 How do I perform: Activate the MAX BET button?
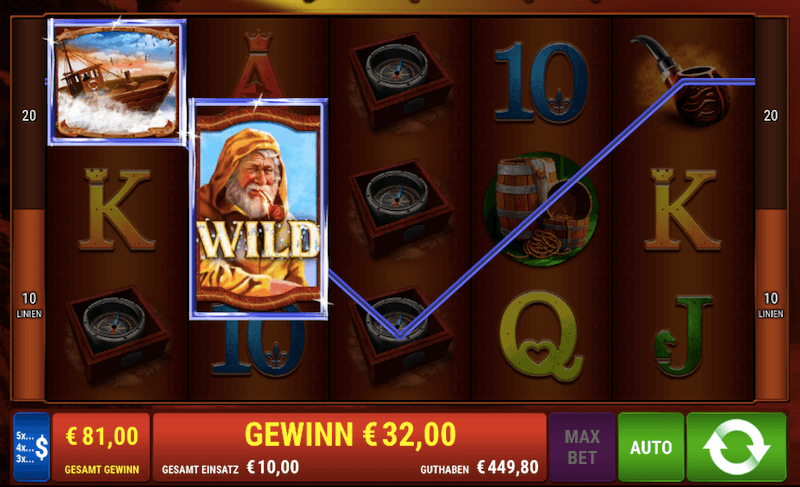coord(582,447)
